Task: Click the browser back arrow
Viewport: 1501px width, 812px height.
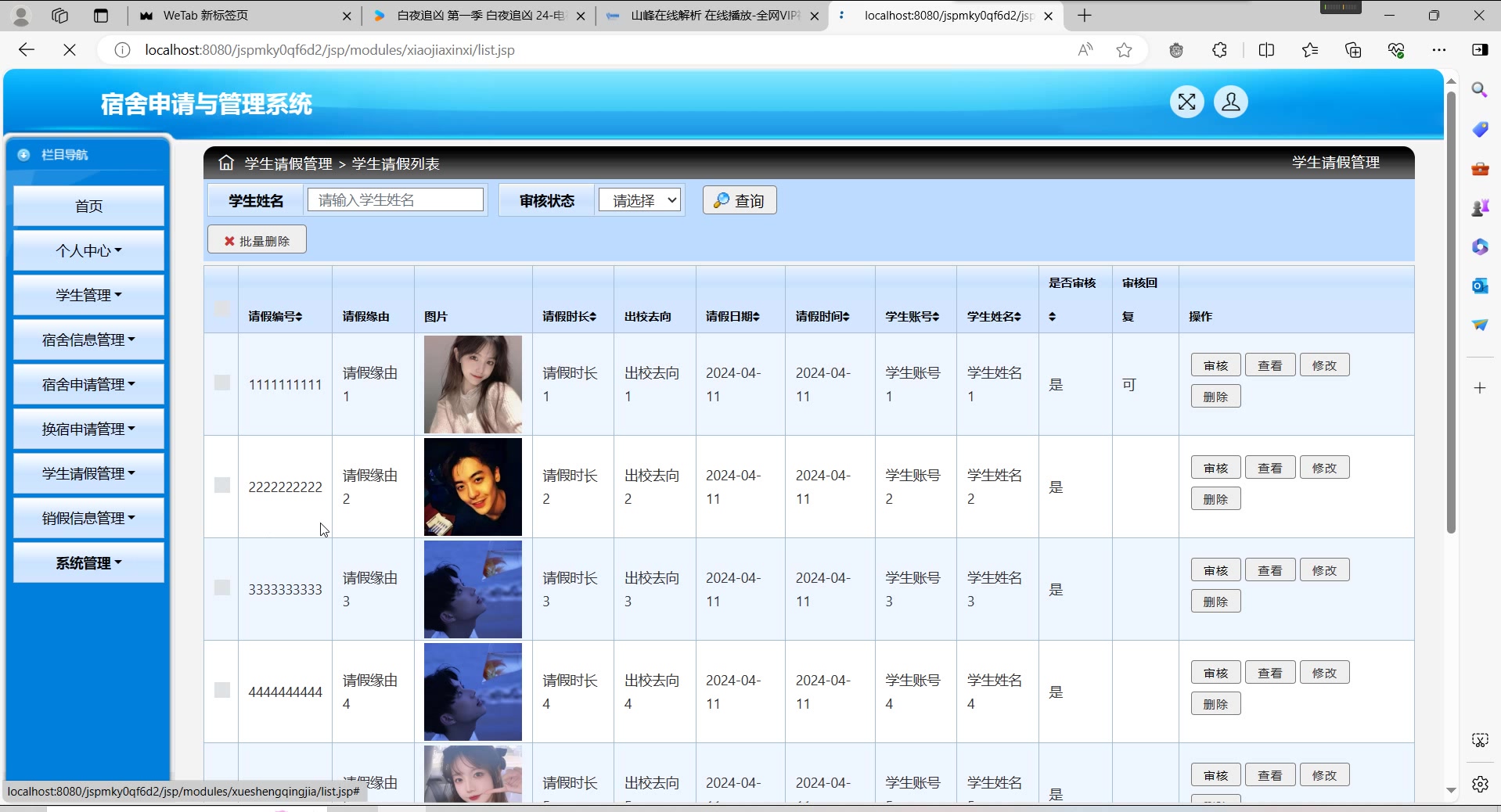Action: tap(27, 50)
